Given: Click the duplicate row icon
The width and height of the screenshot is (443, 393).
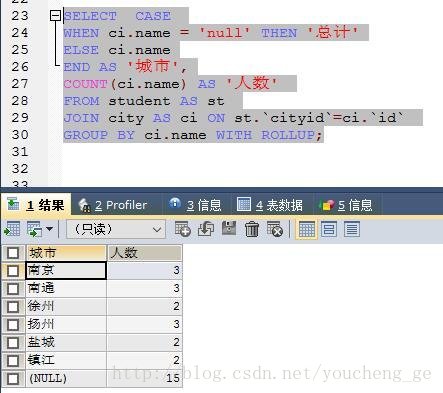Looking at the screenshot, I should (206, 229).
